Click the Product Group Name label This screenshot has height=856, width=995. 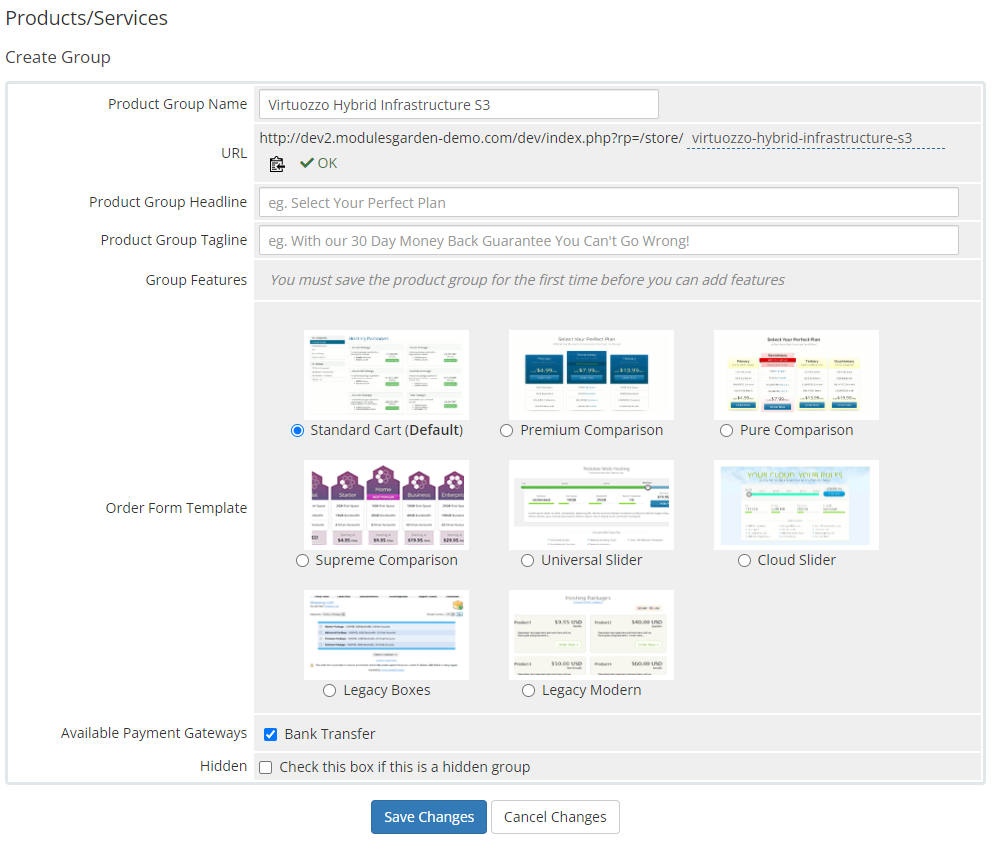click(x=178, y=104)
